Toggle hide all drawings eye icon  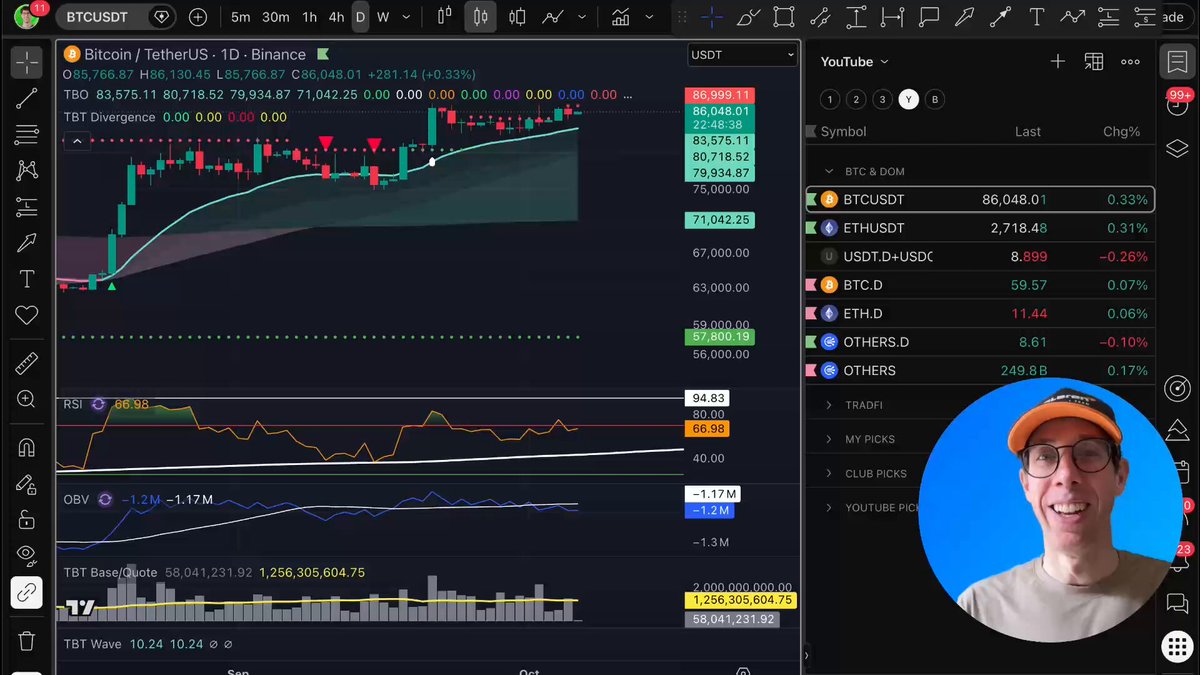(27, 556)
